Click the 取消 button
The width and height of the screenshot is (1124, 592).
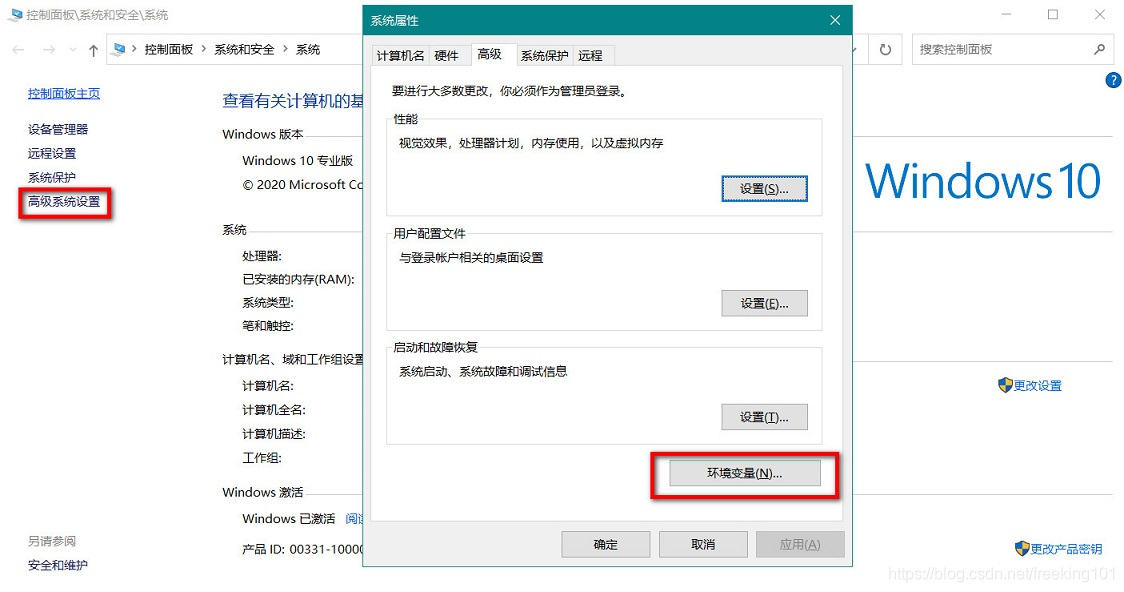point(703,544)
